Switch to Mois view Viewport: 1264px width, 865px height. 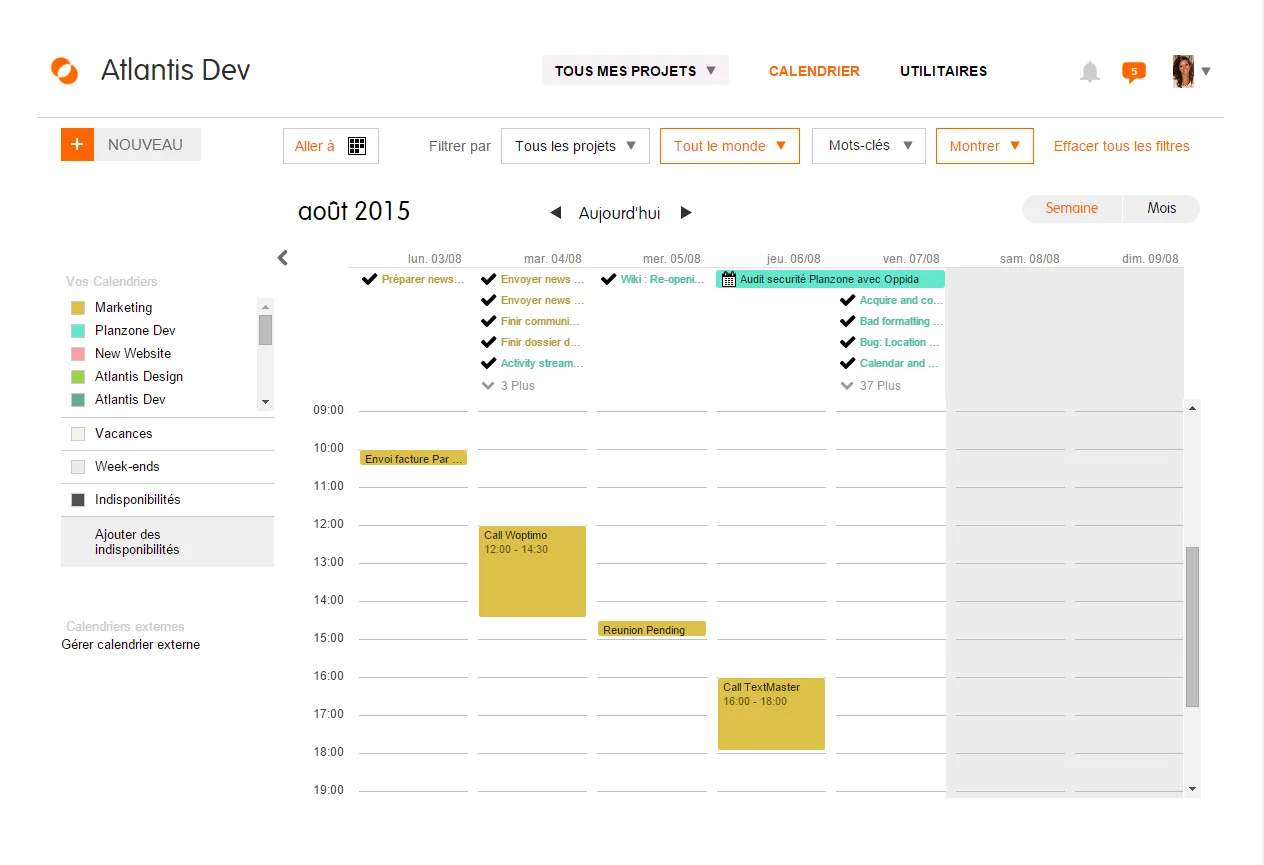point(1161,208)
